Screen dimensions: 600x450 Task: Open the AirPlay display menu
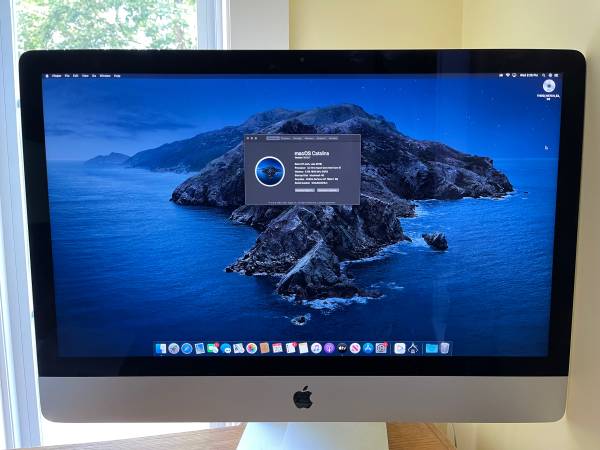514,75
